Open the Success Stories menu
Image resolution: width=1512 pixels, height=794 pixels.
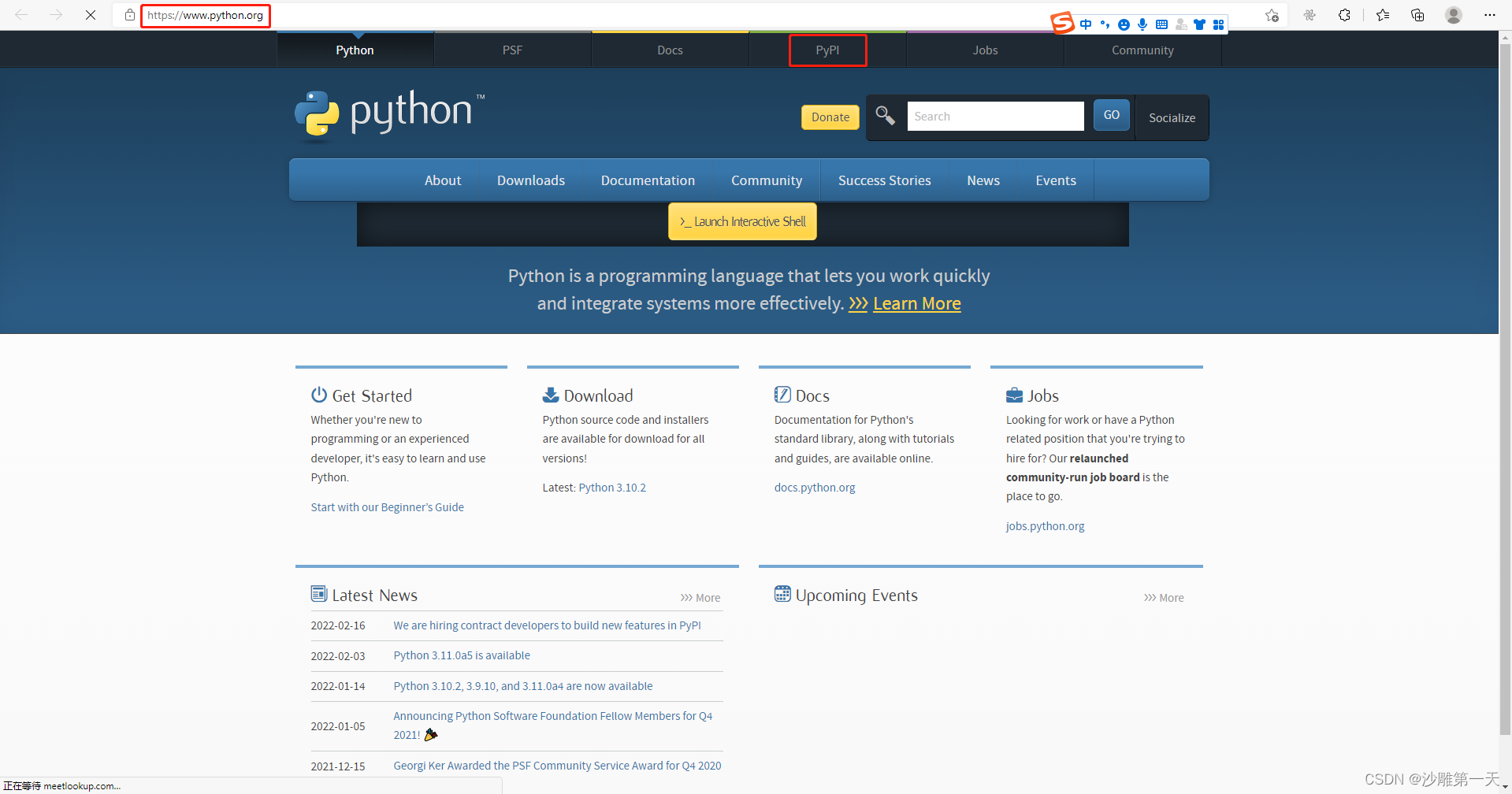point(885,180)
